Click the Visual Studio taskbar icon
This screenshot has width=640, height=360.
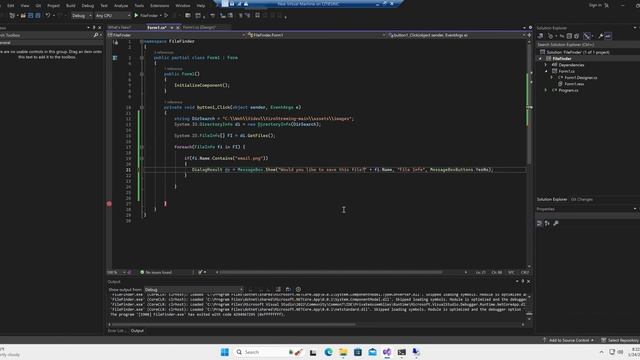point(387,352)
